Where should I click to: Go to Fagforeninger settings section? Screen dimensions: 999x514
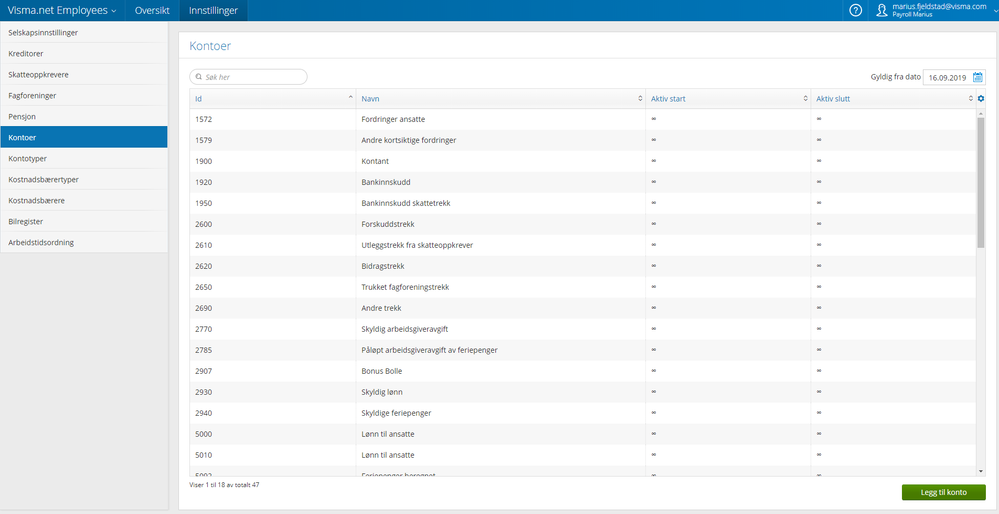[x=84, y=95]
